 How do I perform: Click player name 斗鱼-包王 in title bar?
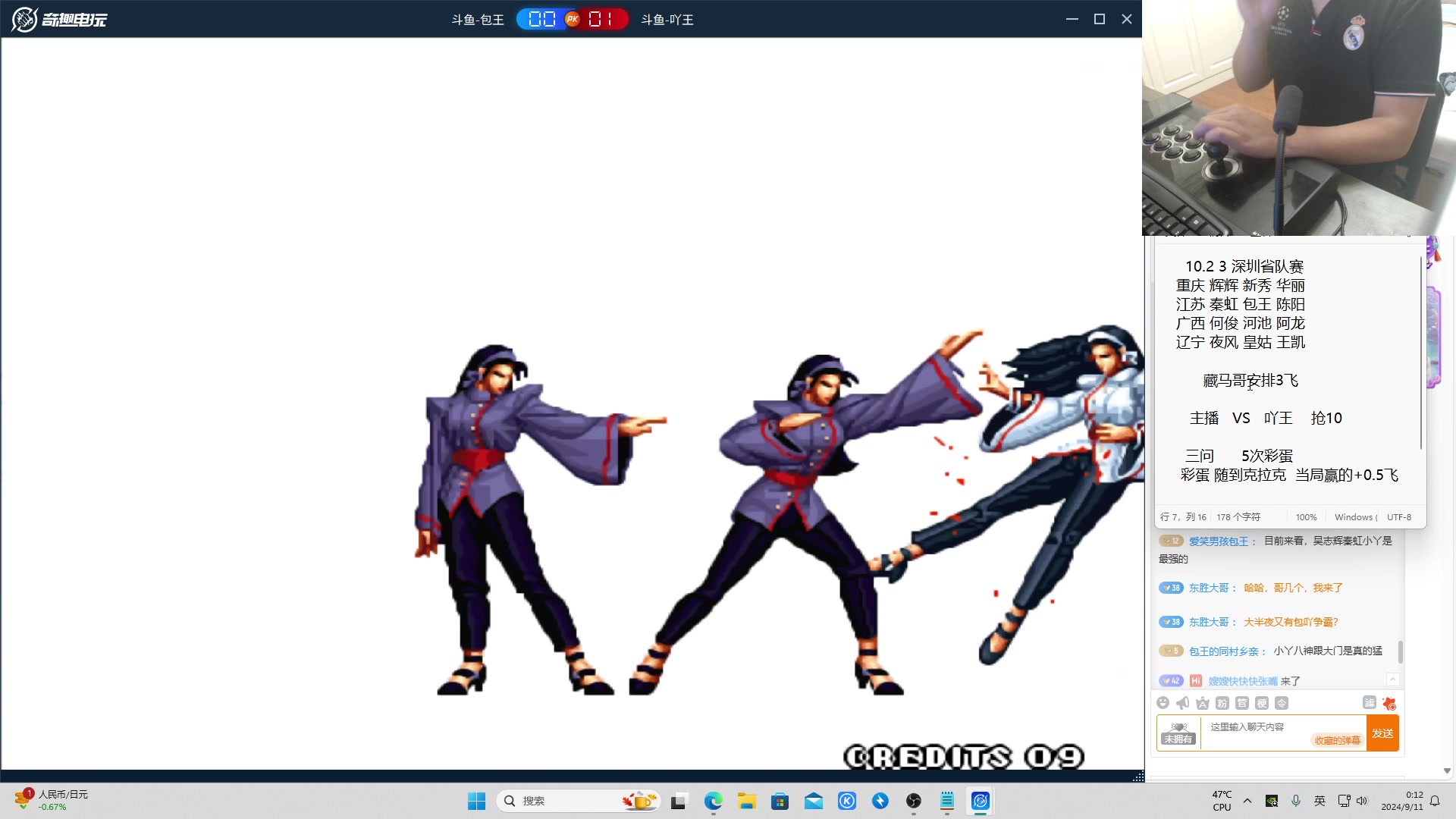[478, 20]
